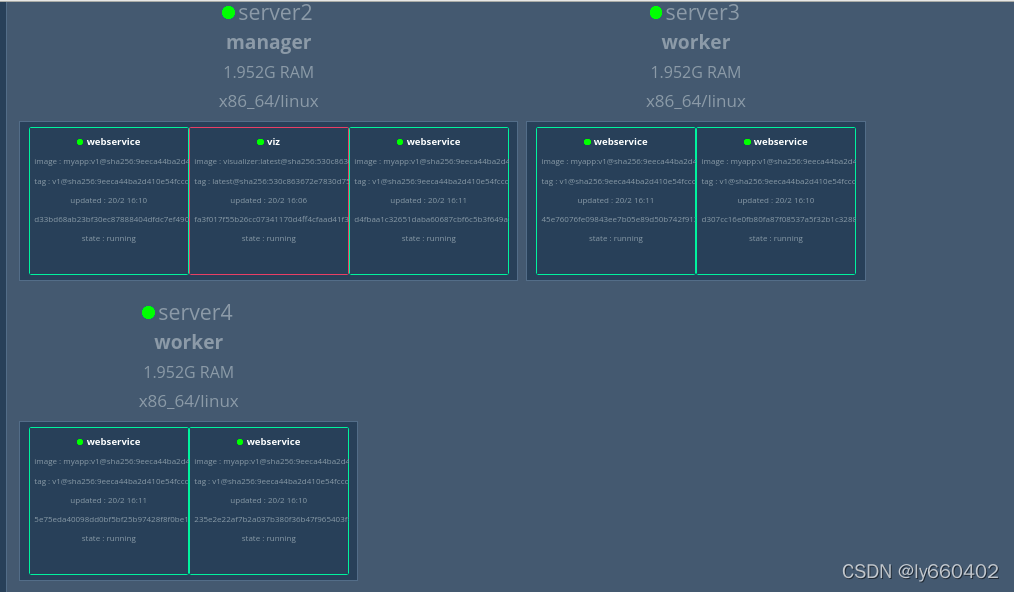
Task: Click the updated time in container d33bd68ab
Action: [x=109, y=201]
